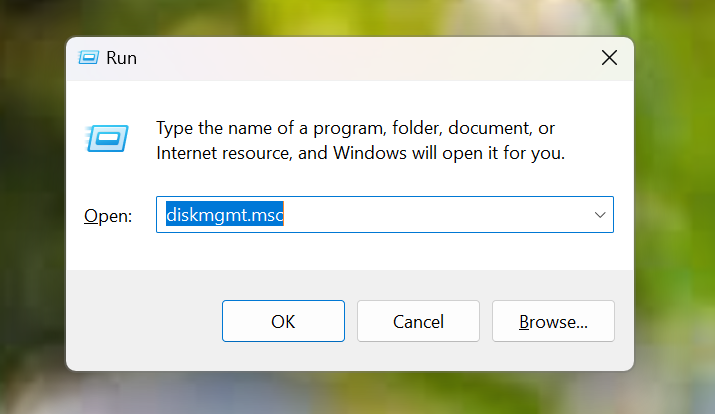Cancel the Run dialog

[x=418, y=321]
